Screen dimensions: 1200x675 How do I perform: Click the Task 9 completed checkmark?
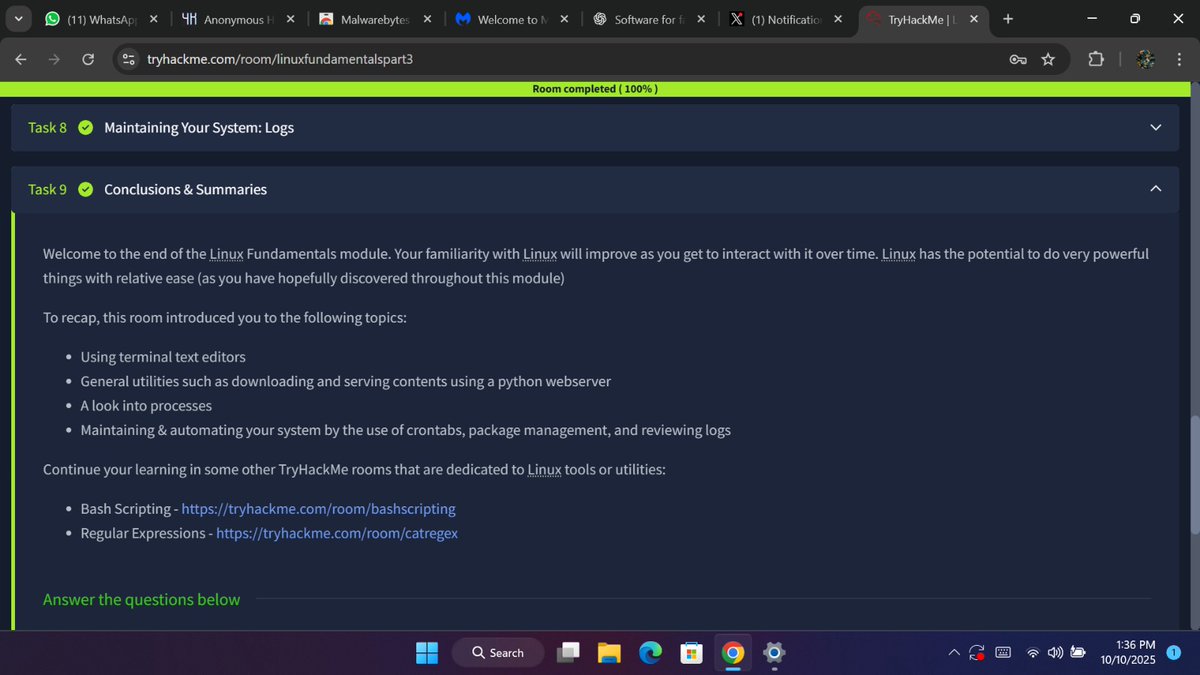[85, 189]
